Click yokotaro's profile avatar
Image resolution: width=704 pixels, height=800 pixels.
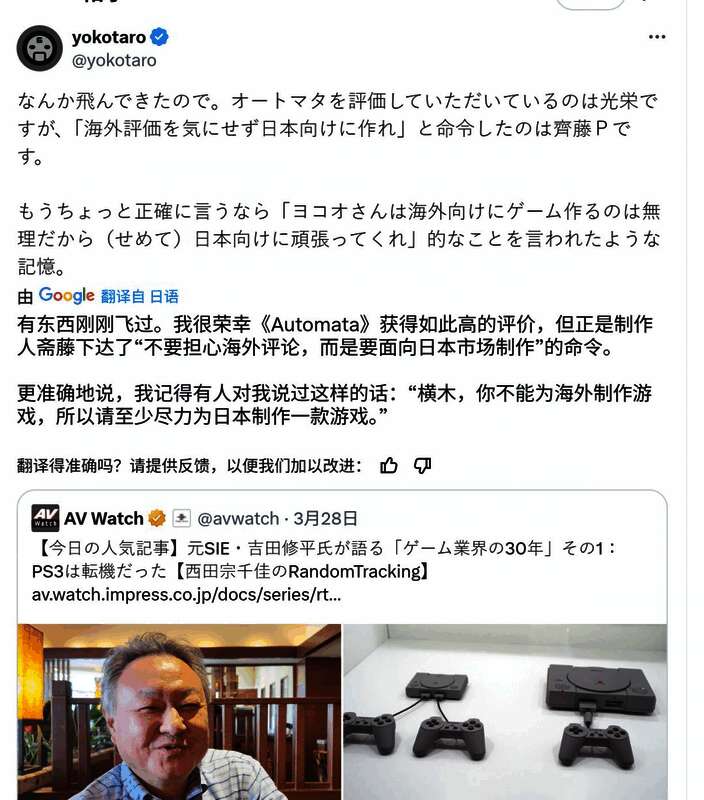[40, 48]
